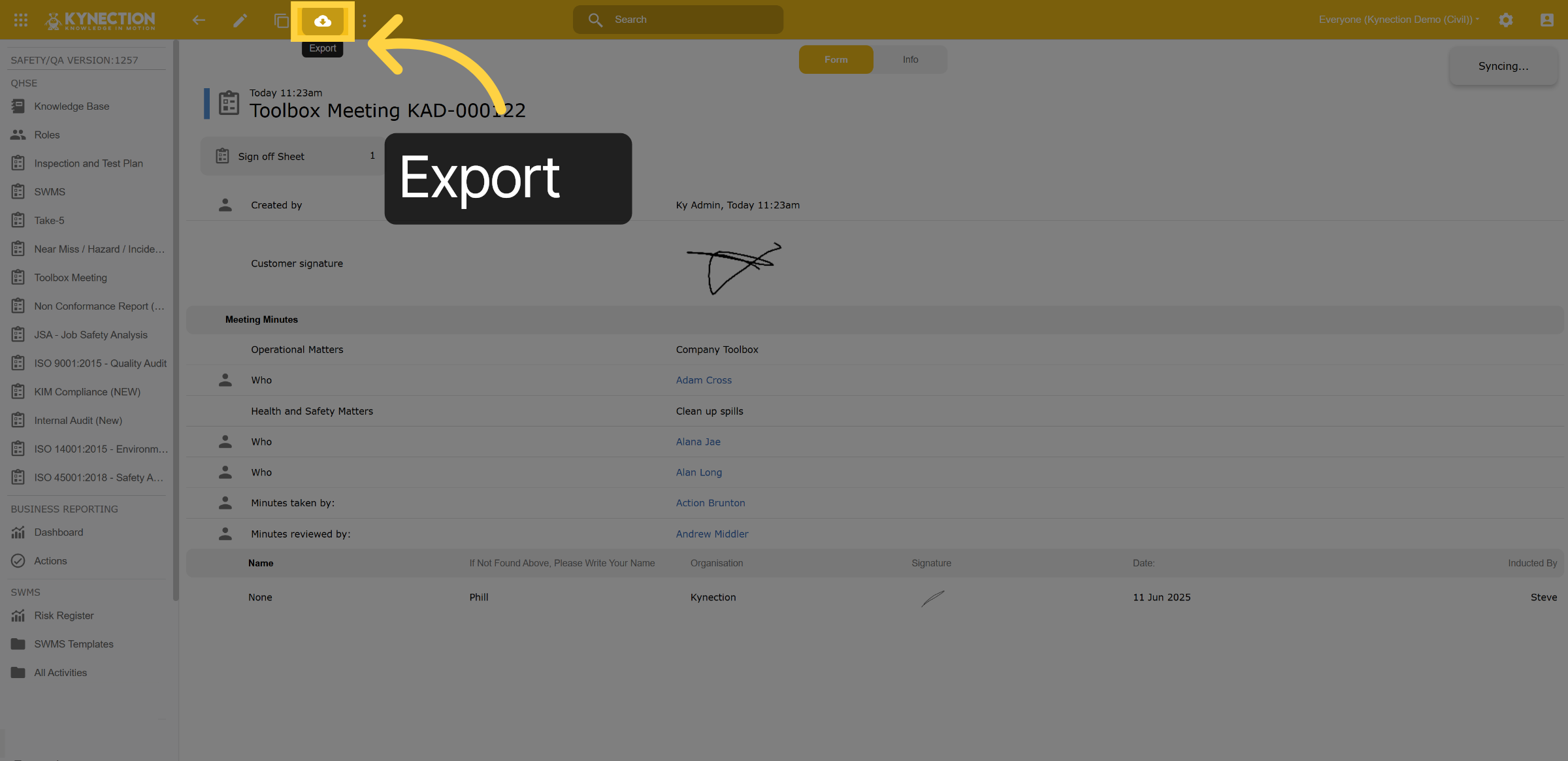Click the Syncing... status button
This screenshot has height=761, width=1568.
point(1503,66)
